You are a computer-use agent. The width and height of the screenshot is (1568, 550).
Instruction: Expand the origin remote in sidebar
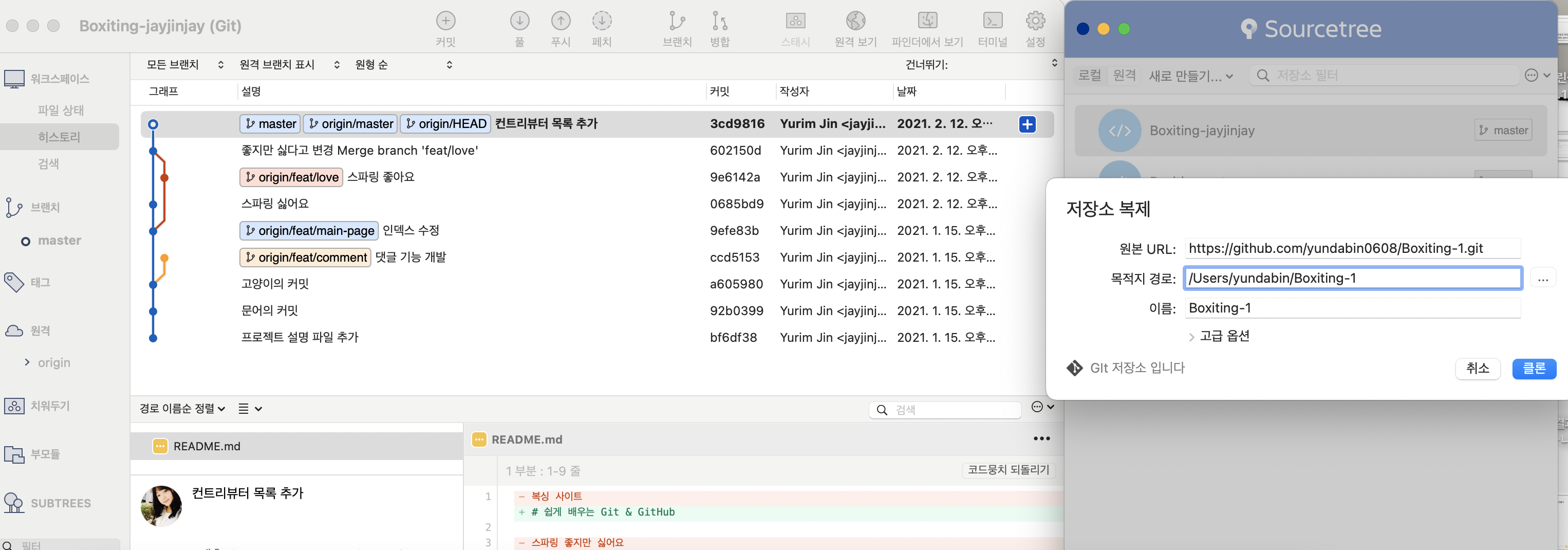click(27, 362)
